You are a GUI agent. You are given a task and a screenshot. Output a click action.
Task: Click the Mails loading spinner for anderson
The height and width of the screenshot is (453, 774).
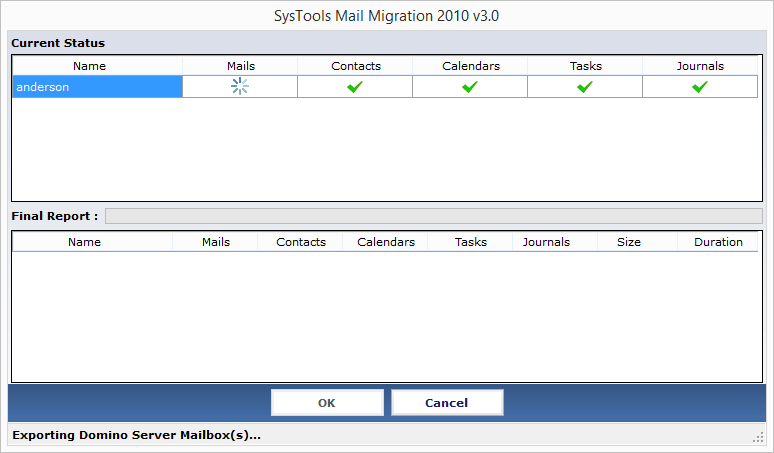pyautogui.click(x=240, y=86)
